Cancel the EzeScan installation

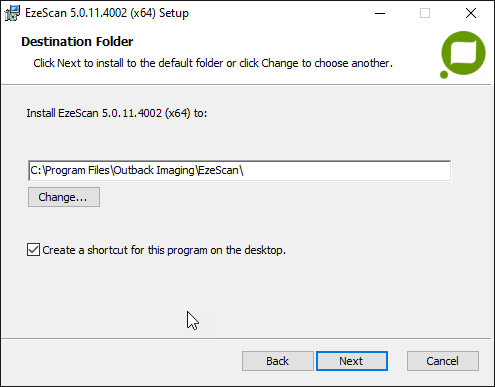443,361
